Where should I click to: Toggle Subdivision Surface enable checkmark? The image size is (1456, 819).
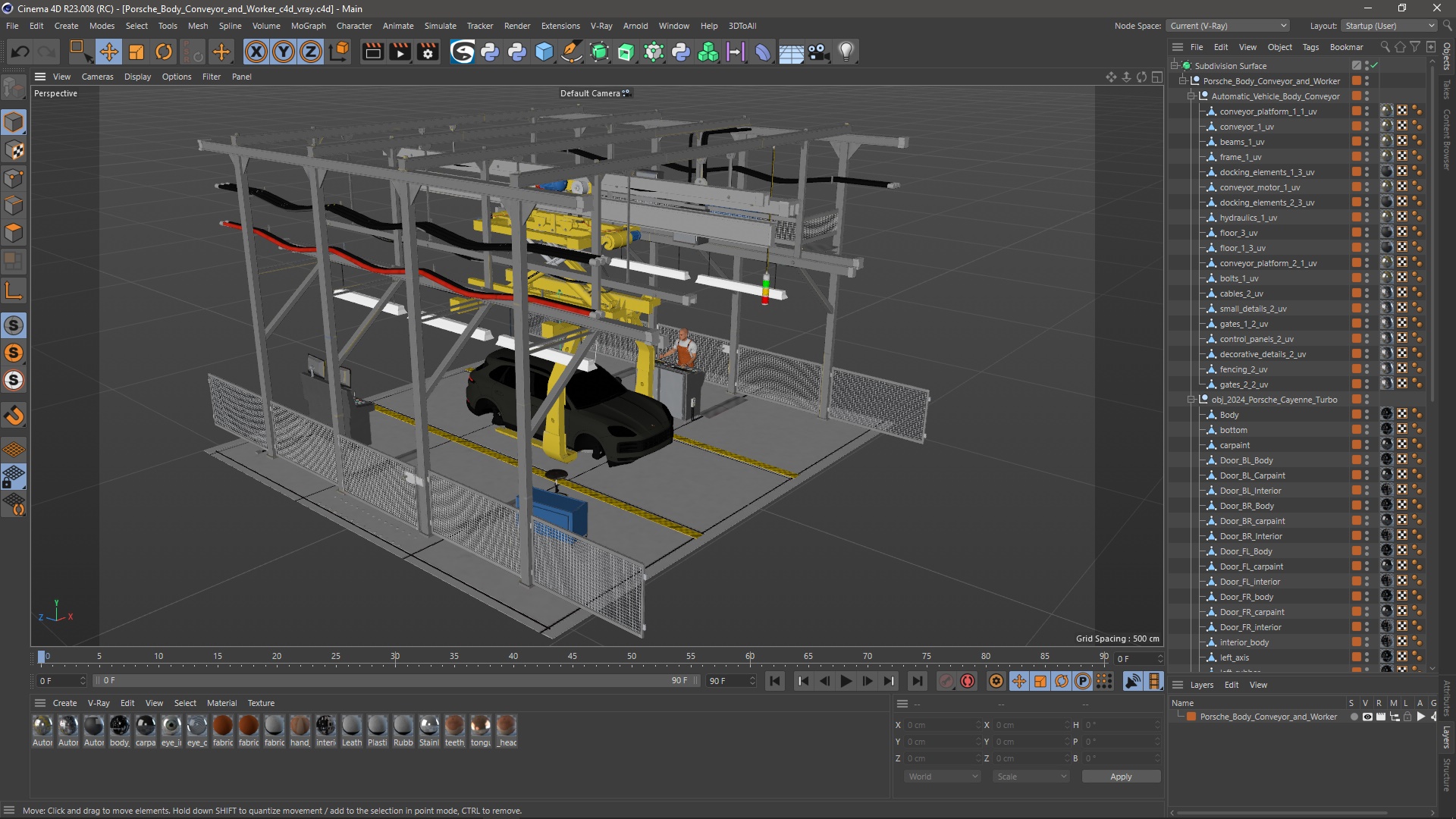[x=1374, y=66]
